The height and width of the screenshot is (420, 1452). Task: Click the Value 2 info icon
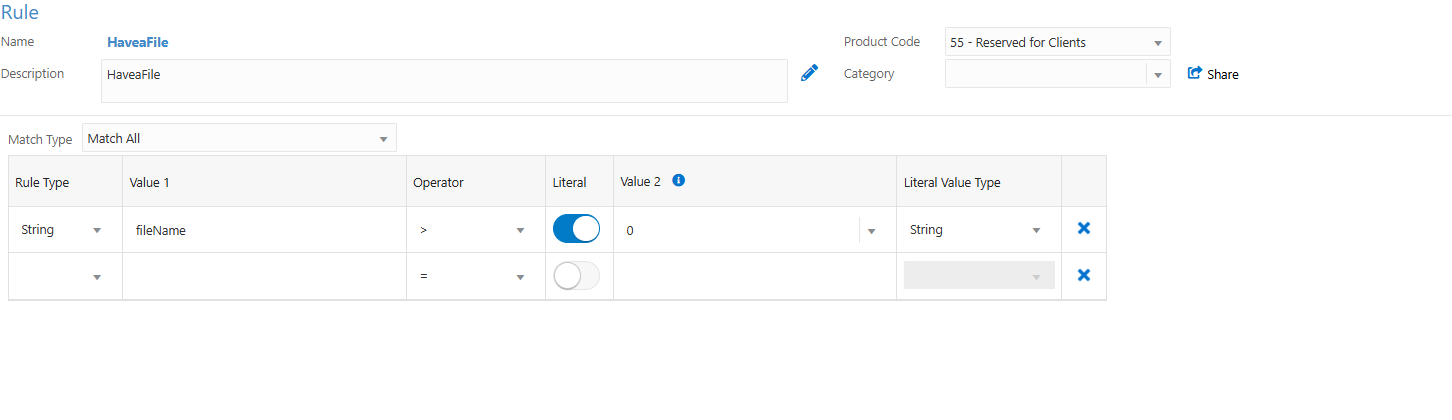pos(678,181)
